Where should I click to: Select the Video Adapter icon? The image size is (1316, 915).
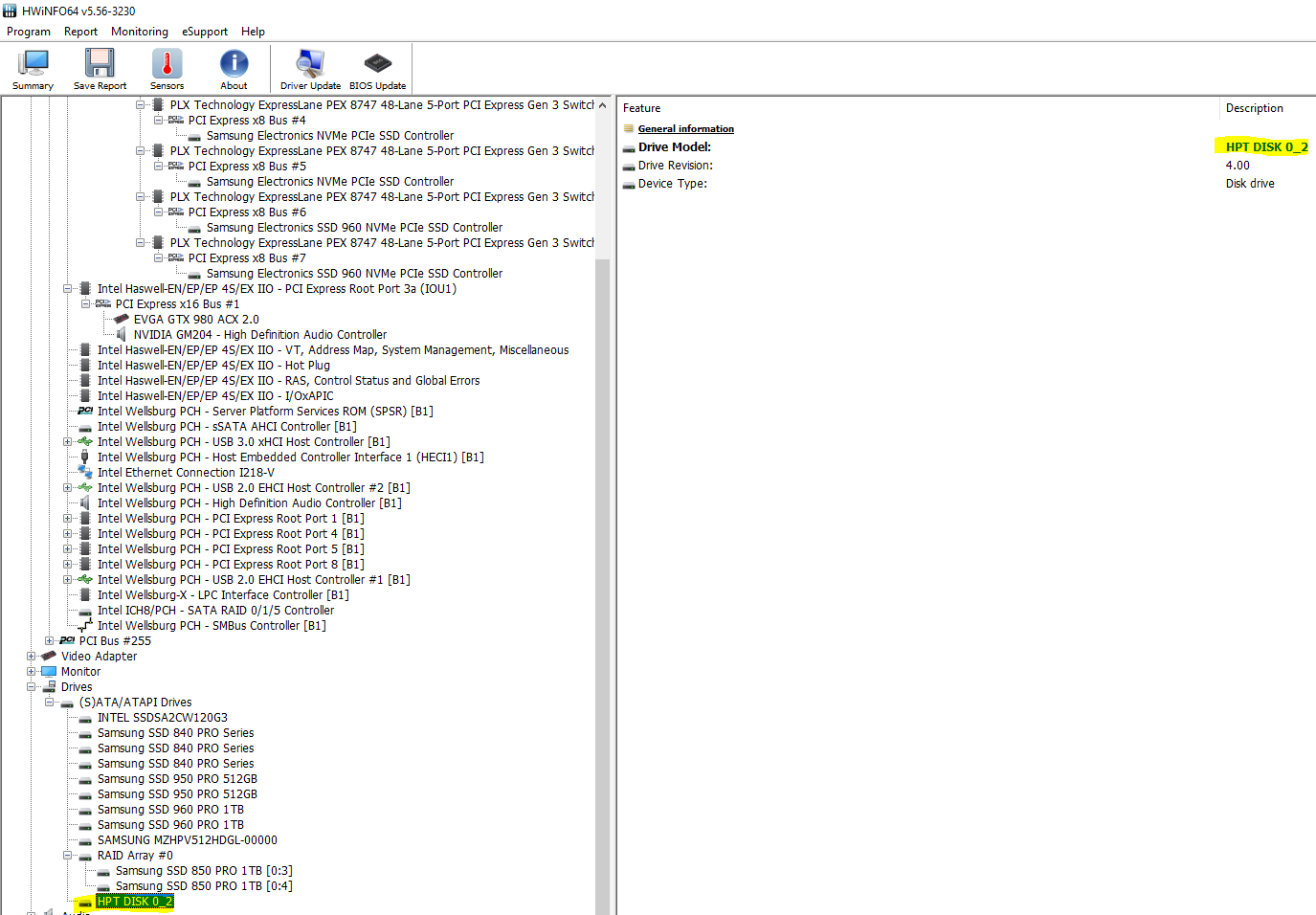[x=49, y=657]
